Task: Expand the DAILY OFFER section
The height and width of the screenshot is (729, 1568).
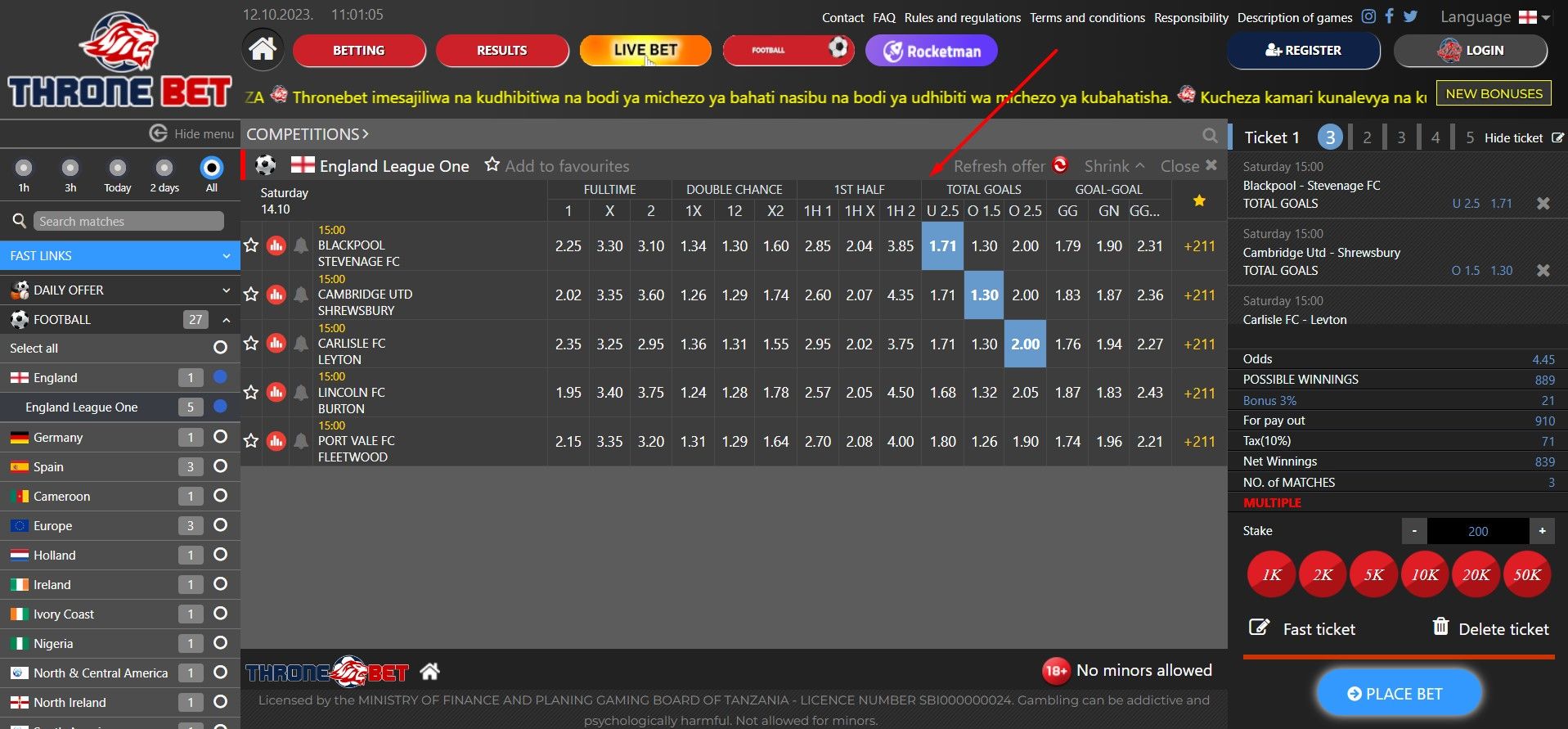Action: coord(226,290)
